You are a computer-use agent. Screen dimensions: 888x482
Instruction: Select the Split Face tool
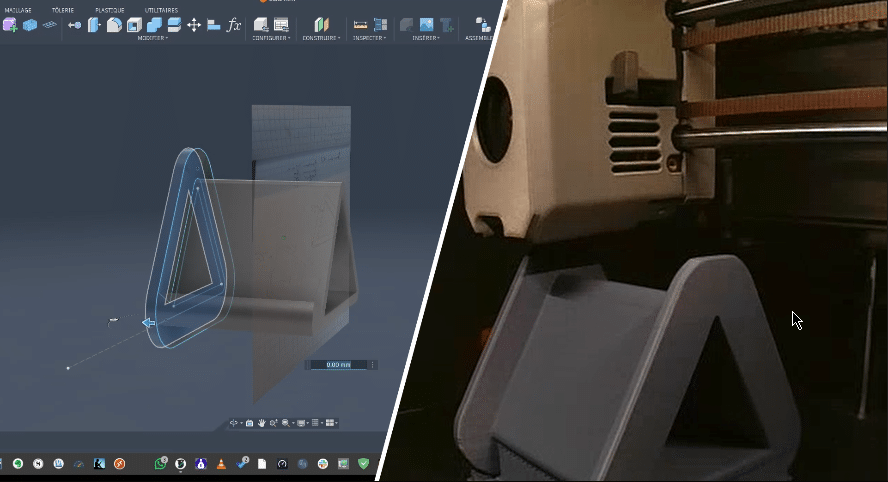pos(174,25)
